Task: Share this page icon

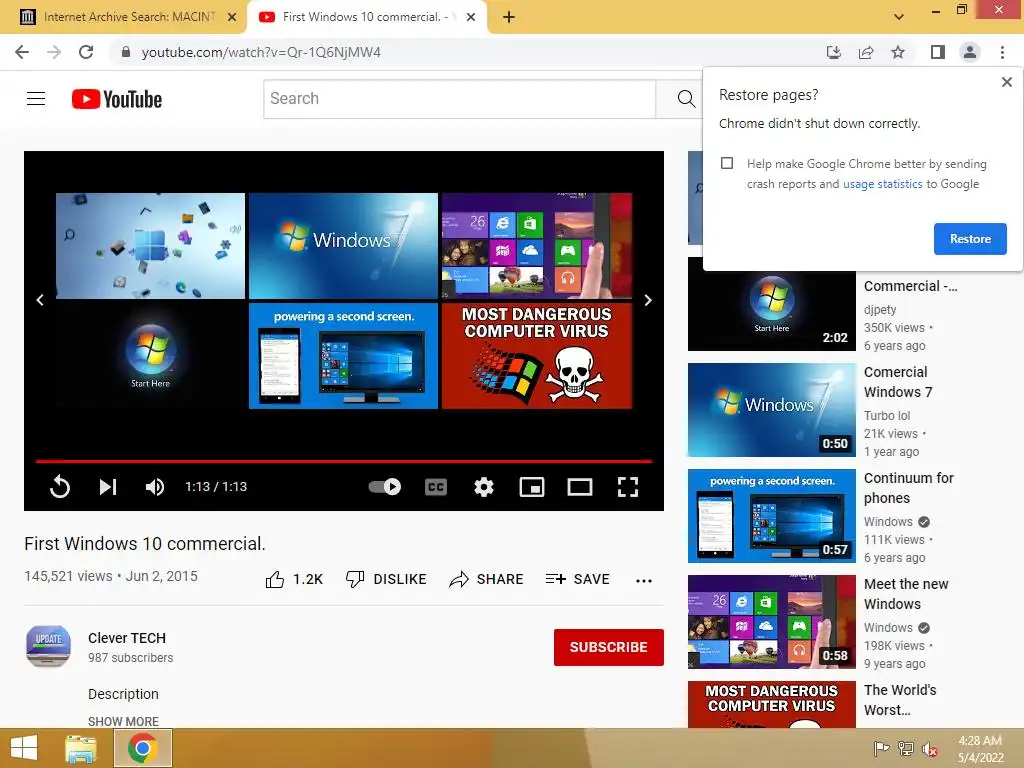Action: click(x=866, y=52)
